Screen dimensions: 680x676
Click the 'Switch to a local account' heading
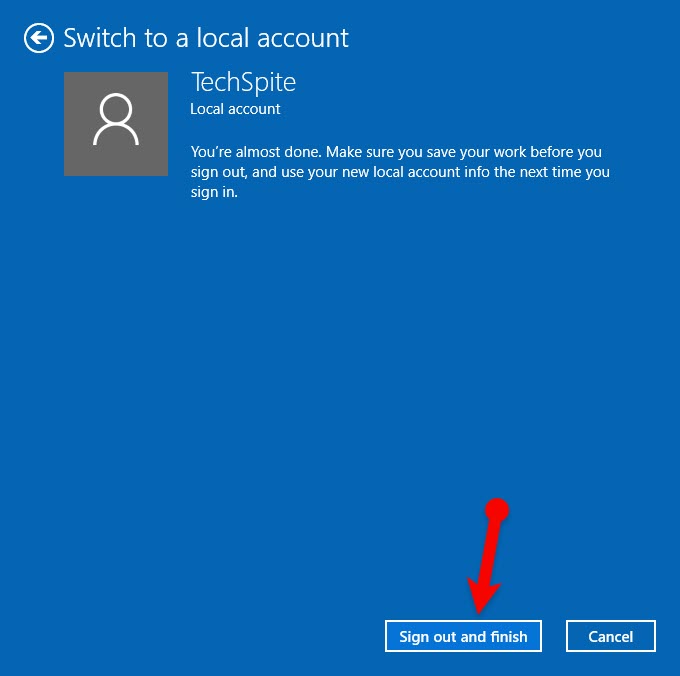click(x=206, y=39)
